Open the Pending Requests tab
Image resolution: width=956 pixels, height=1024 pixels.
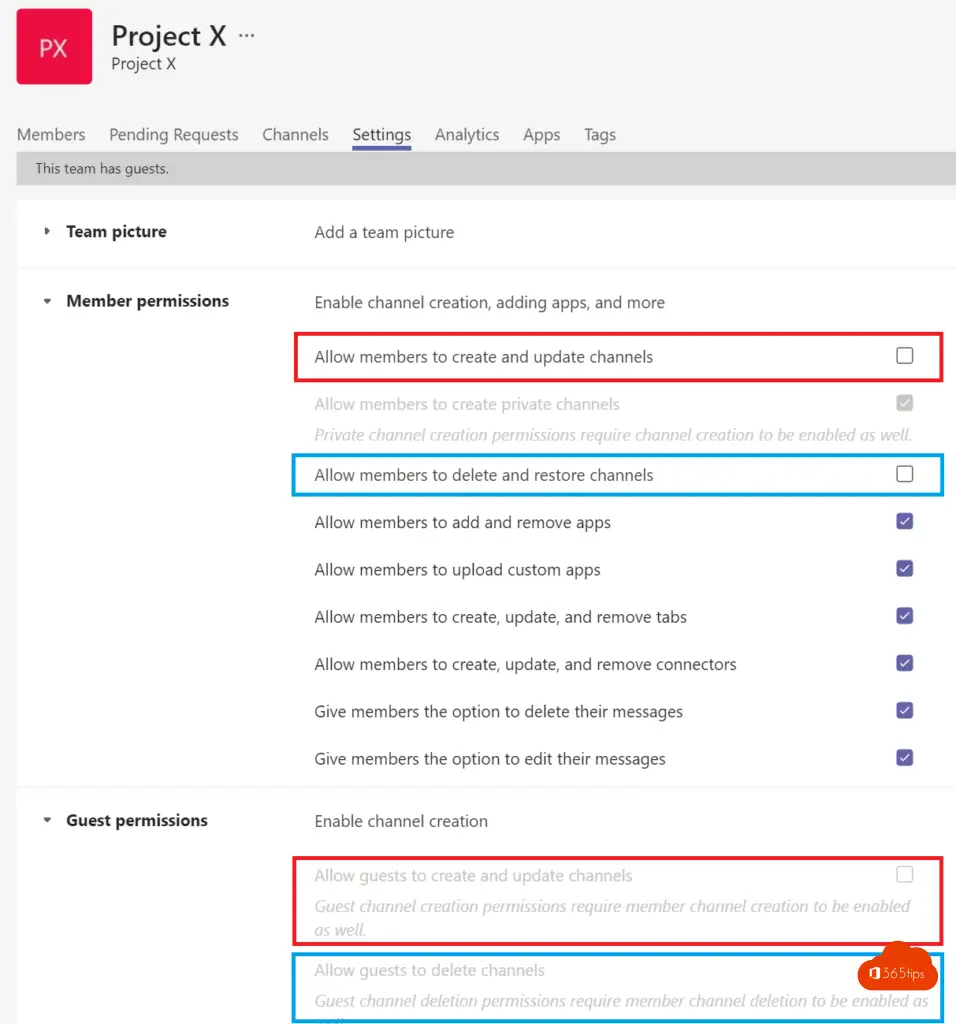(x=174, y=135)
